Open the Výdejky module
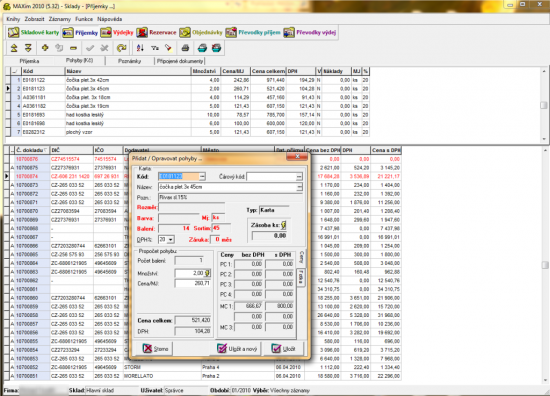The image size is (550, 396). (x=117, y=33)
